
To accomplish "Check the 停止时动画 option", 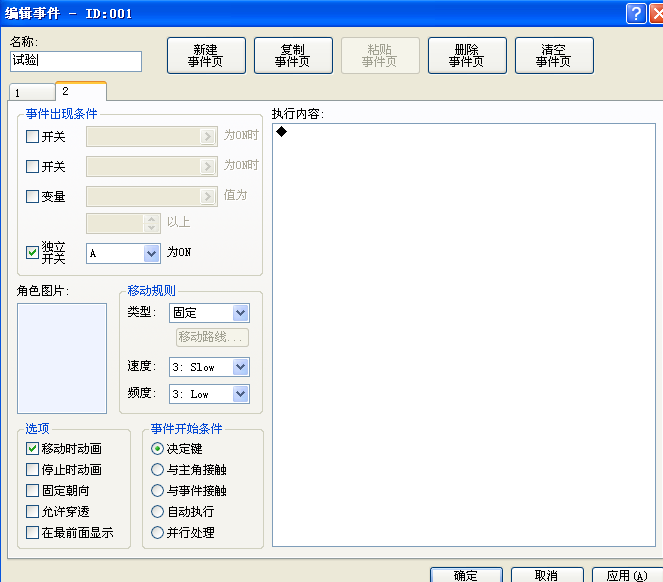I will pyautogui.click(x=32, y=469).
